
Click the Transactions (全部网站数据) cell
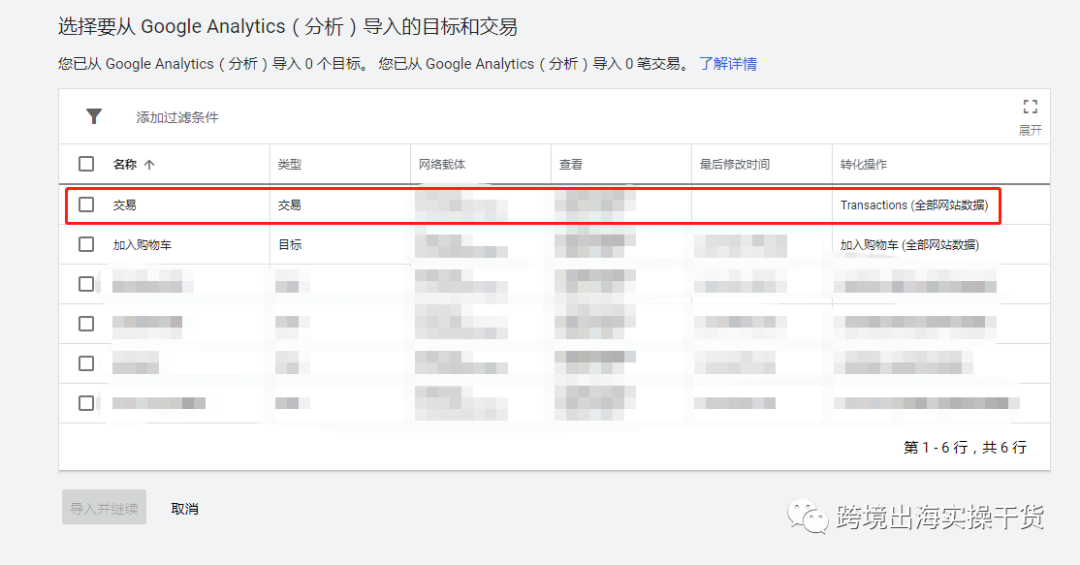[914, 205]
